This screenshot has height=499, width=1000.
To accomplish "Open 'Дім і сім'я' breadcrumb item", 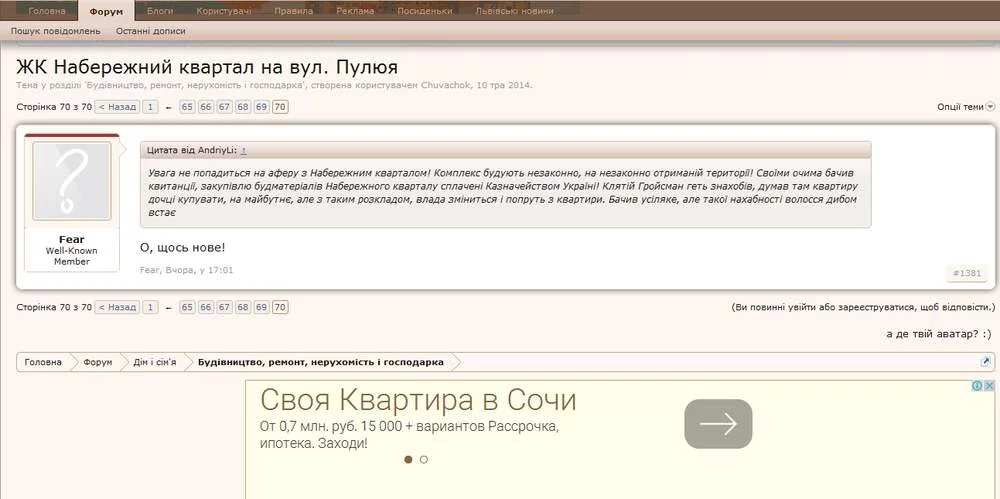I will 155,362.
